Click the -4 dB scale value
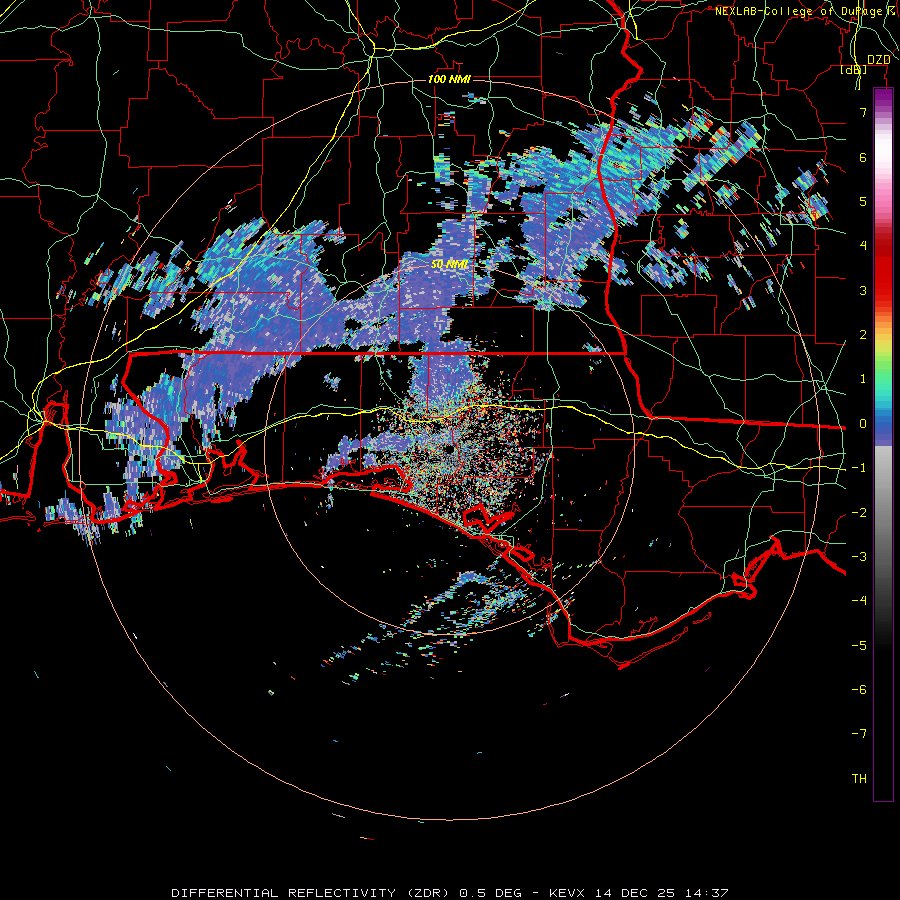This screenshot has width=900, height=900. [x=859, y=601]
